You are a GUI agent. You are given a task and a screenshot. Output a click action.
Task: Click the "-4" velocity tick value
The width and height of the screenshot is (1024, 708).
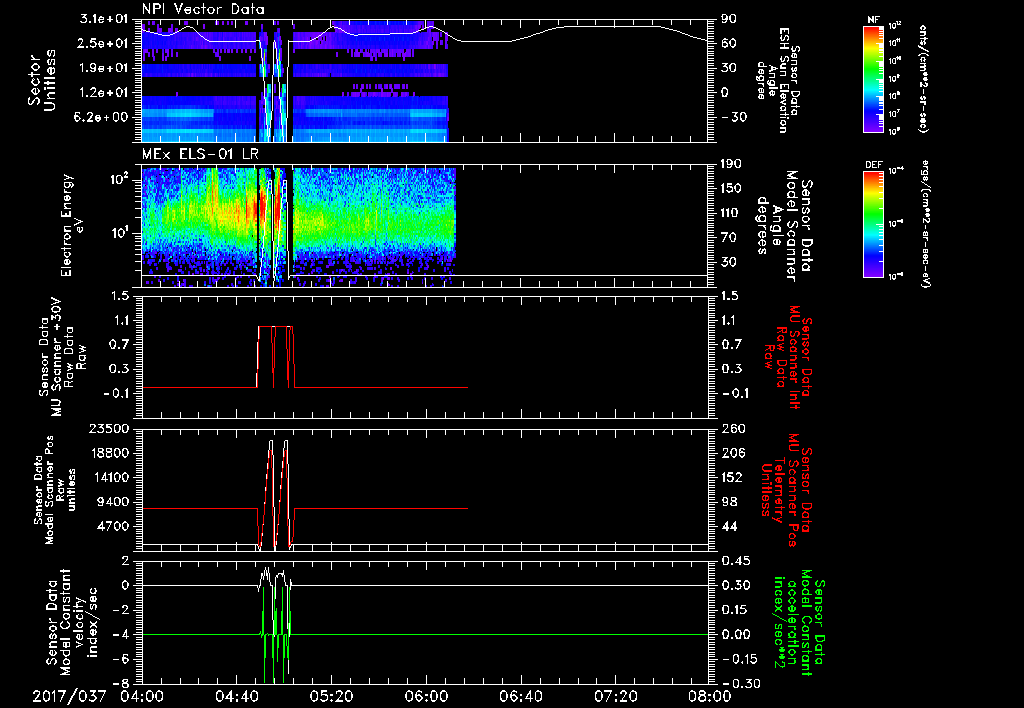[x=120, y=635]
